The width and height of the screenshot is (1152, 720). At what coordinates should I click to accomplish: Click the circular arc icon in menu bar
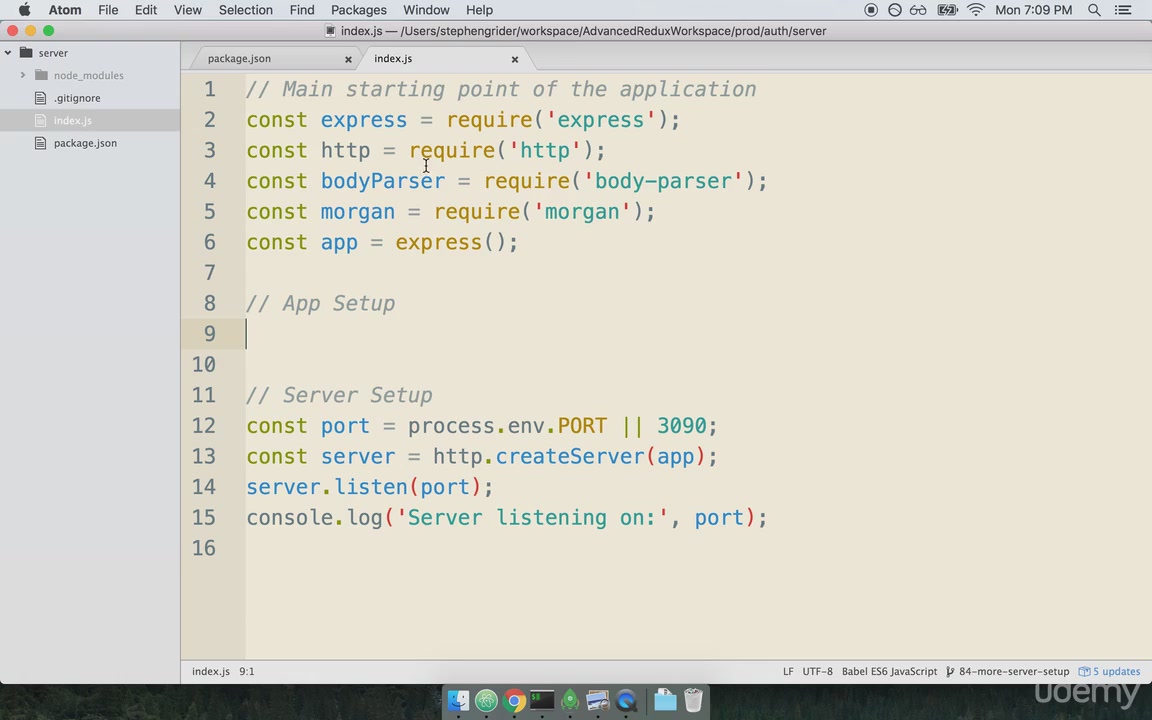click(894, 10)
